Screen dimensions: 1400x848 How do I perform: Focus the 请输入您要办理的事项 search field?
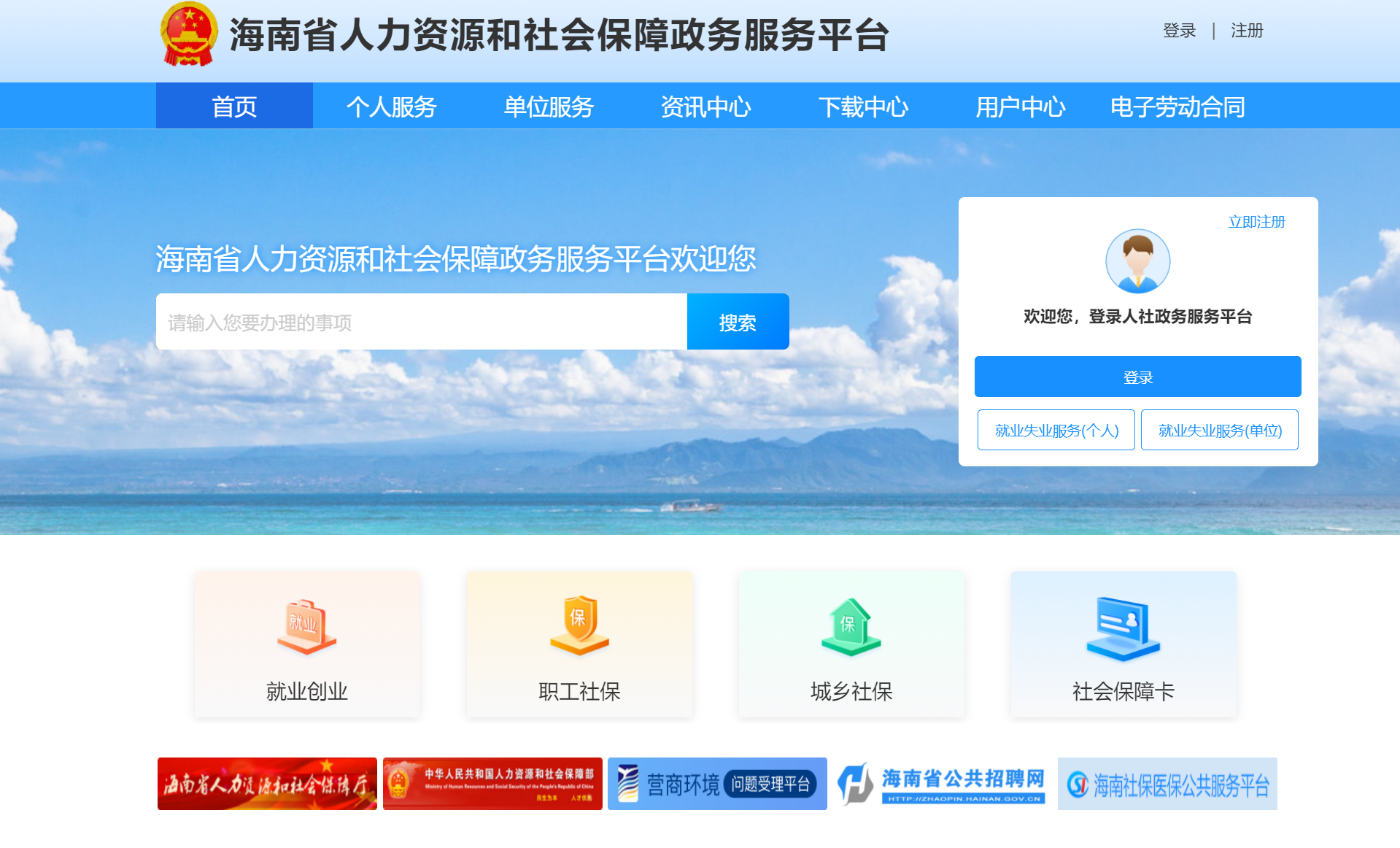(422, 322)
